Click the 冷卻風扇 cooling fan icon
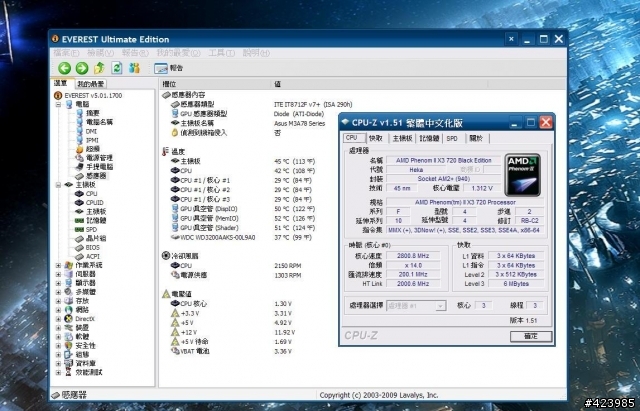The height and width of the screenshot is (411, 640). [166, 256]
